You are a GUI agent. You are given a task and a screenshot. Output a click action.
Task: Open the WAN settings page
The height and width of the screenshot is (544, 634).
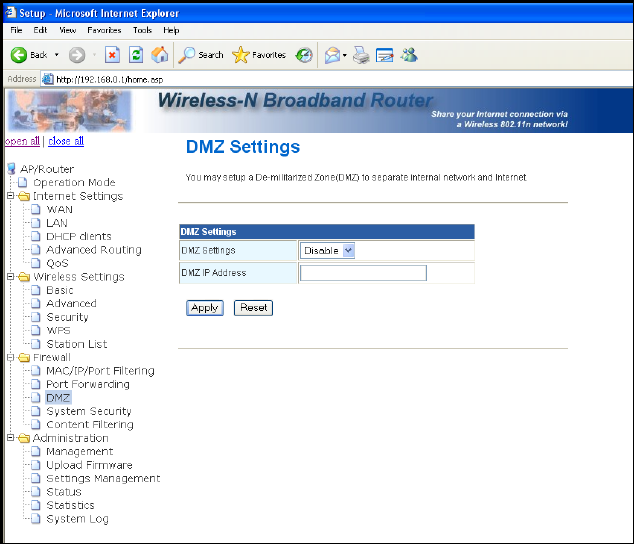(x=59, y=210)
